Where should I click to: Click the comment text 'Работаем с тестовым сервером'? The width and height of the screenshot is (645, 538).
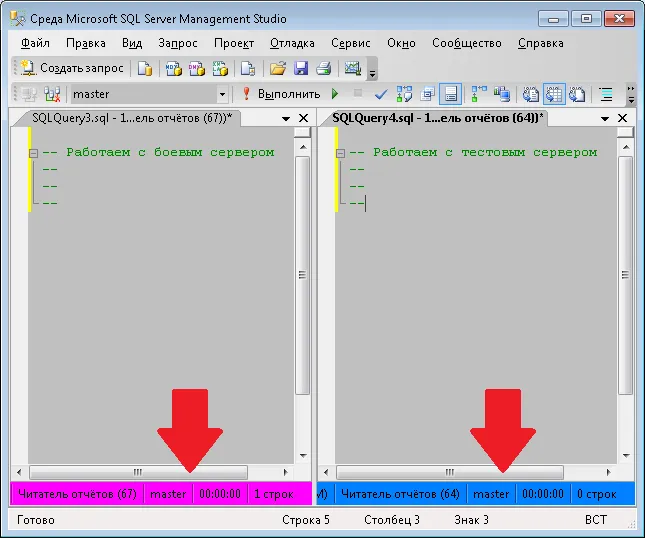485,152
